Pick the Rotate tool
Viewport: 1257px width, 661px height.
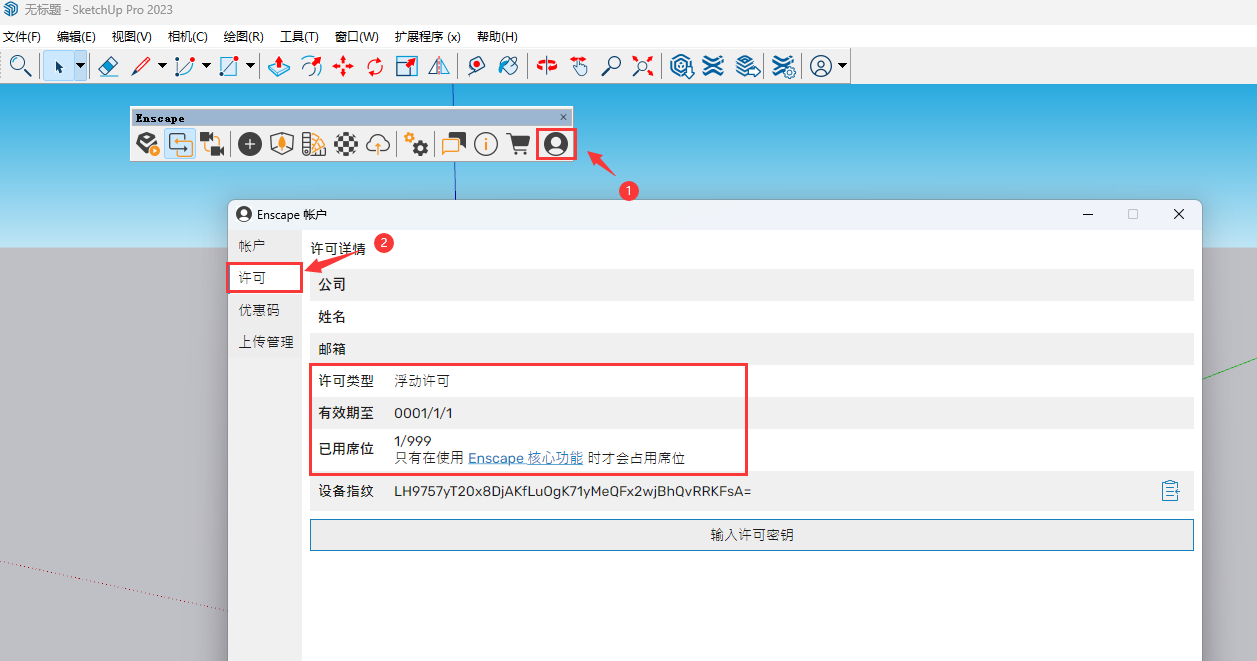click(x=375, y=67)
